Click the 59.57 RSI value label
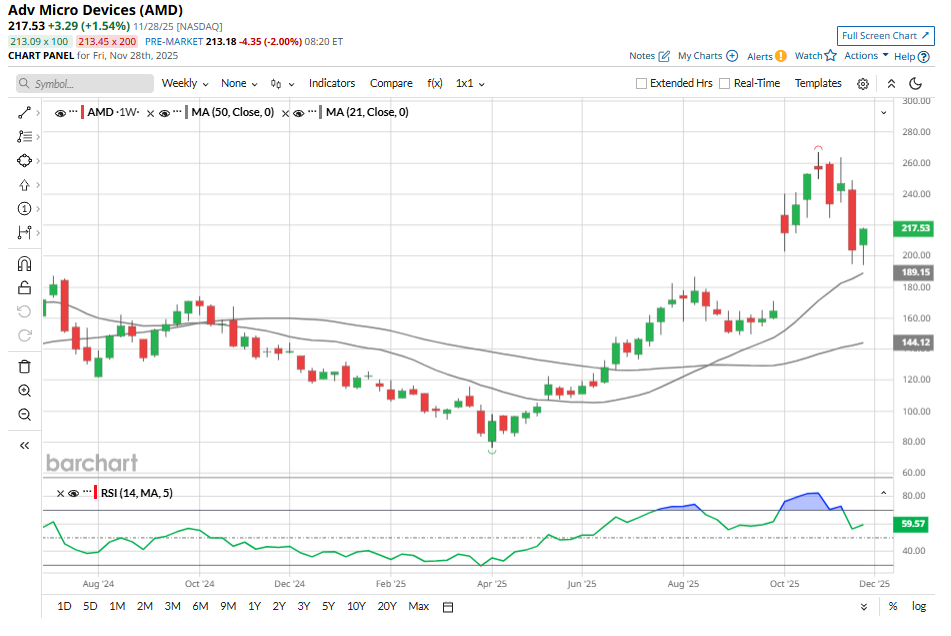Viewport: 951px width, 636px height. (x=912, y=524)
